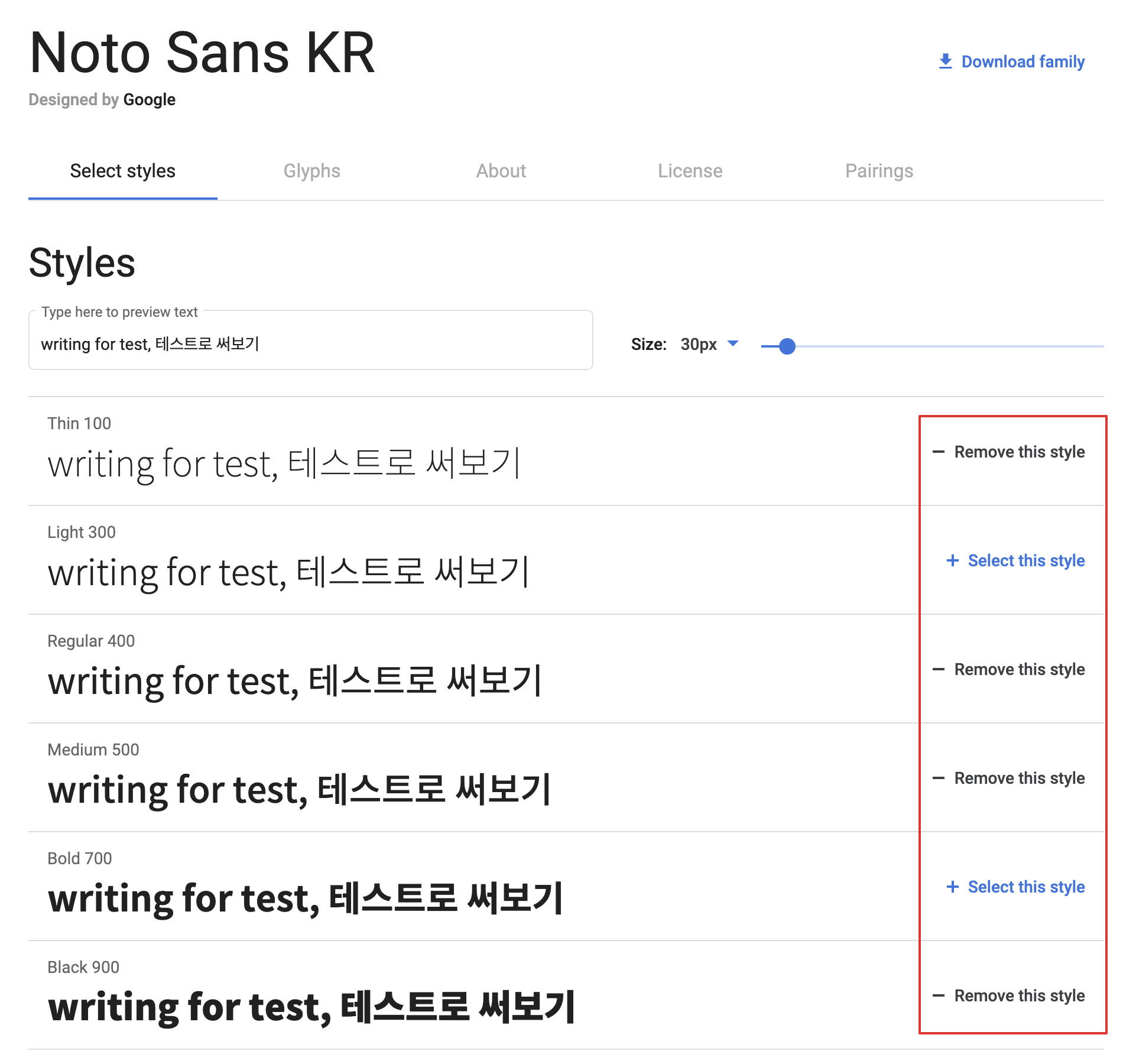
Task: Switch to the Select styles tab
Action: coord(123,171)
